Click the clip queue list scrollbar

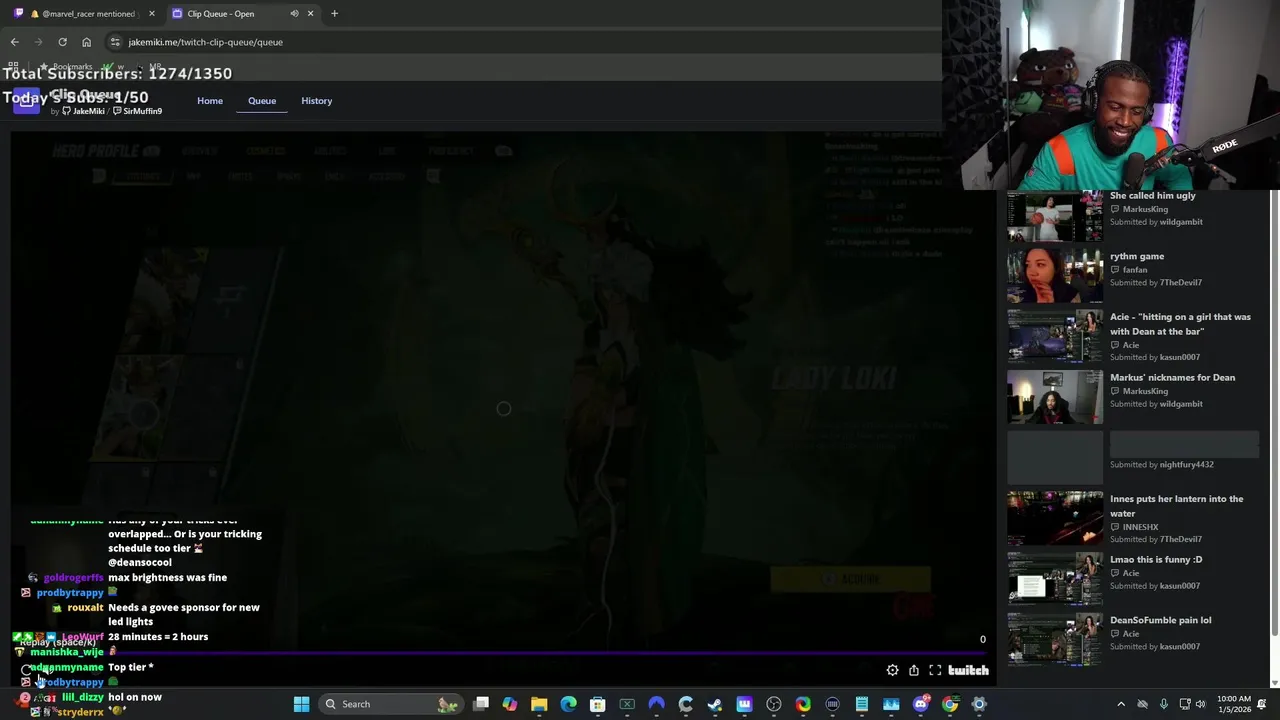[x=1275, y=410]
